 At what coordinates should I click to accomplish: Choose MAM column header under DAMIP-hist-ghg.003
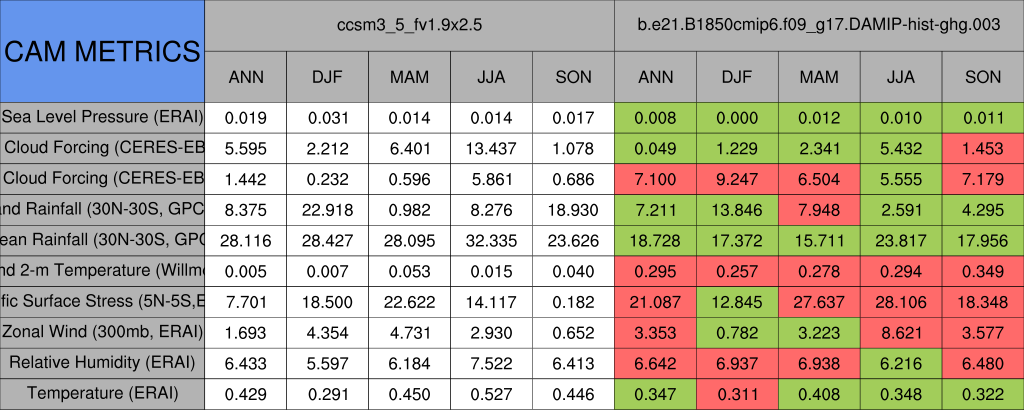point(819,77)
